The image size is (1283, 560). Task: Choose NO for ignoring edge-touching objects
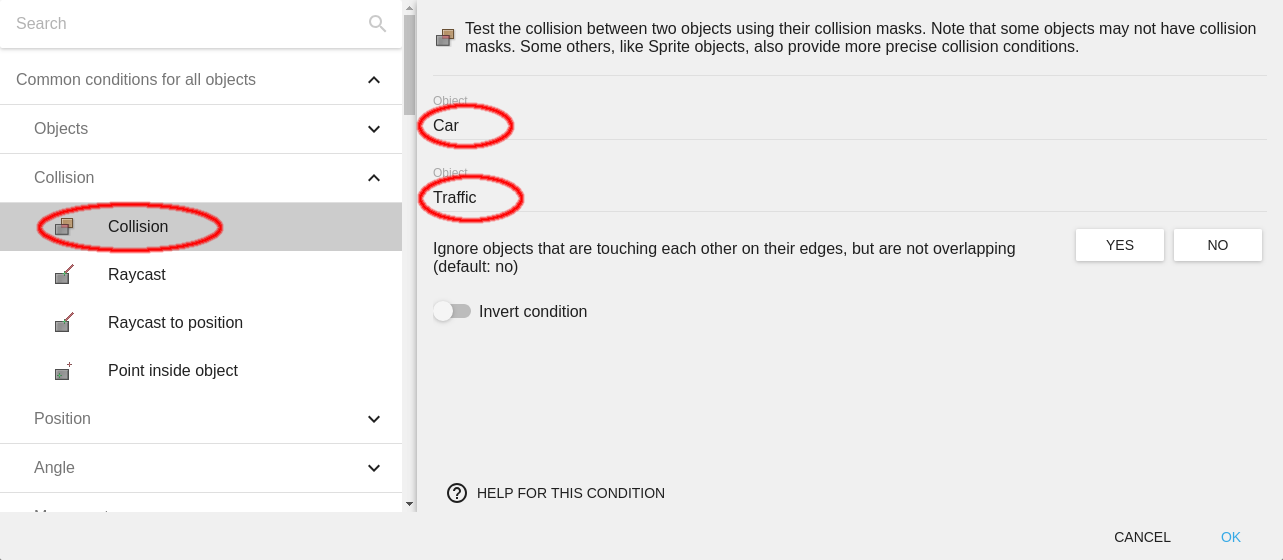coord(1217,245)
